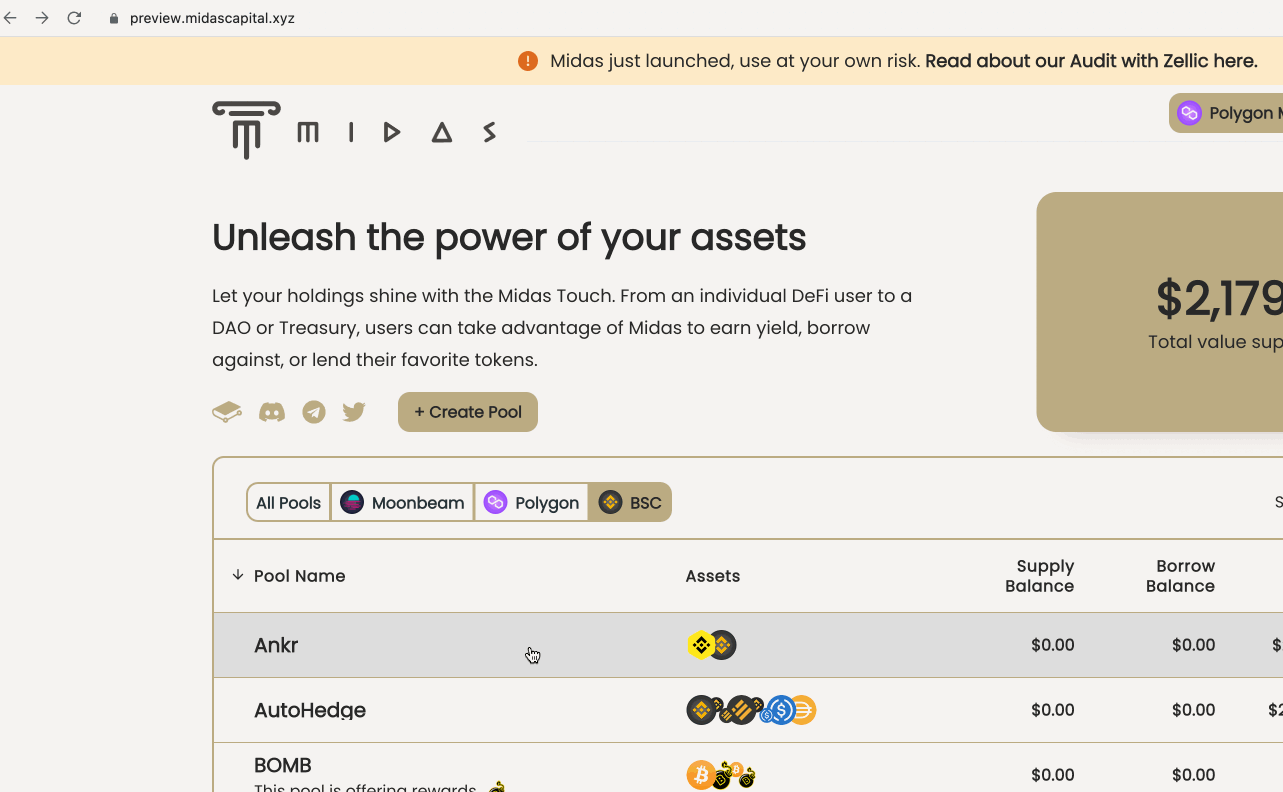Toggle the BSC network filter
This screenshot has width=1283, height=792.
click(630, 502)
